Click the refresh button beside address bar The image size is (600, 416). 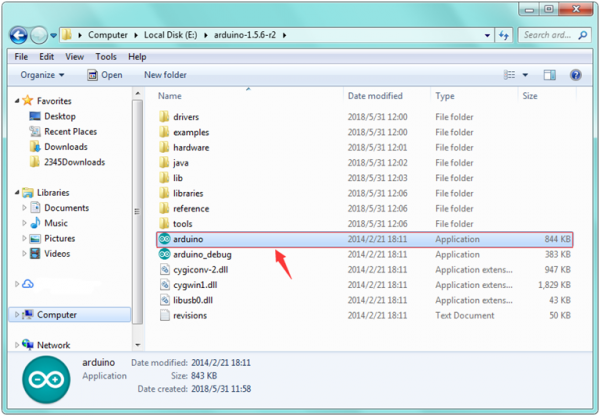tap(504, 35)
